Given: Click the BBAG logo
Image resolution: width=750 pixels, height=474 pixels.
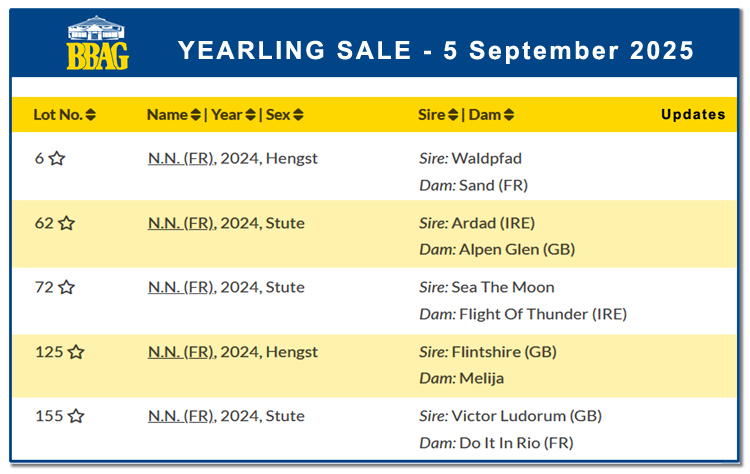Looking at the screenshot, I should (98, 43).
